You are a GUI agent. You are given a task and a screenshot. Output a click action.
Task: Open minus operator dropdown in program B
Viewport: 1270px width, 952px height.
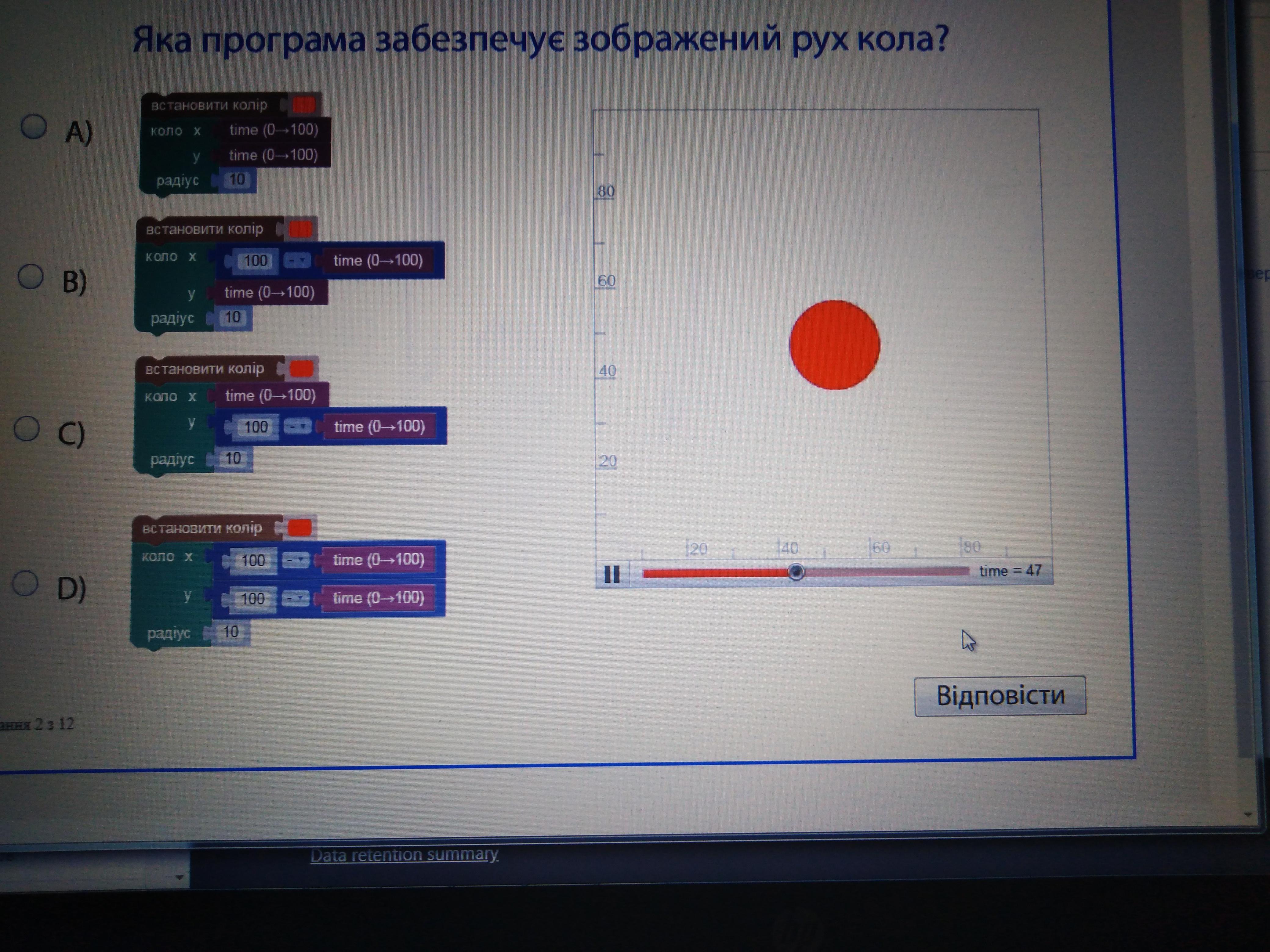coord(297,261)
